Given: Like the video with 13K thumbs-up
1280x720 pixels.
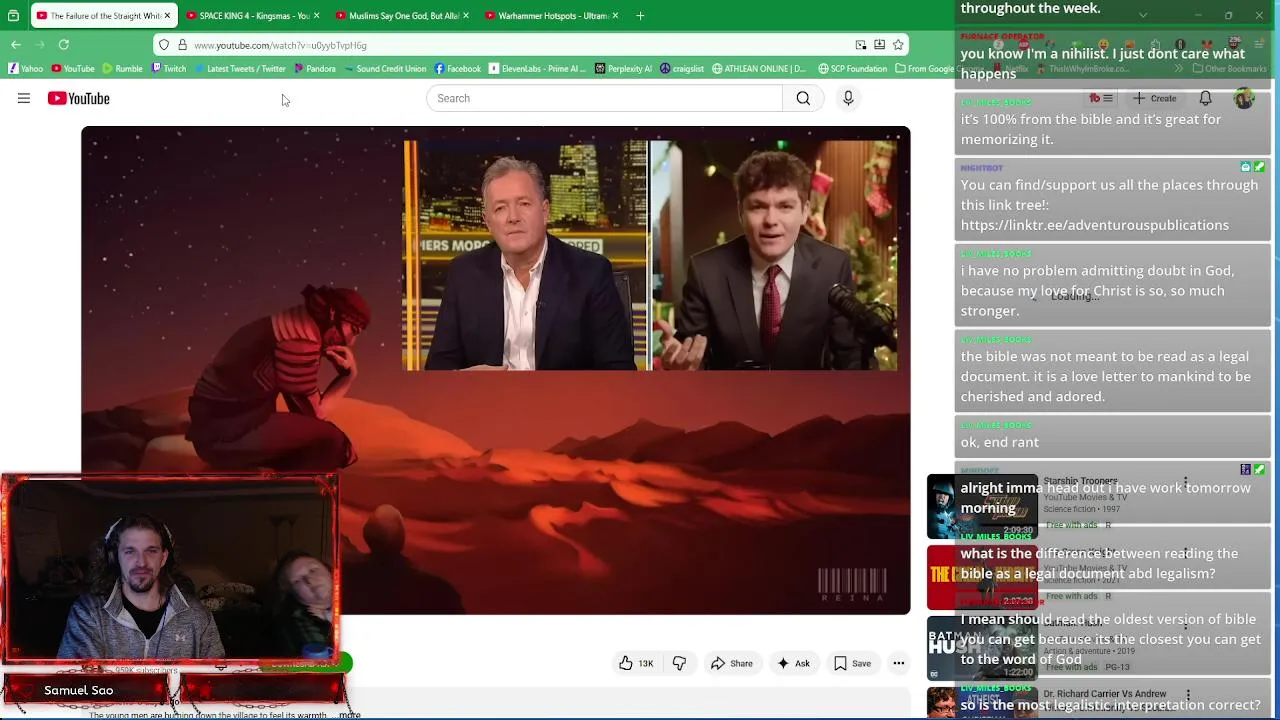Looking at the screenshot, I should pyautogui.click(x=636, y=663).
